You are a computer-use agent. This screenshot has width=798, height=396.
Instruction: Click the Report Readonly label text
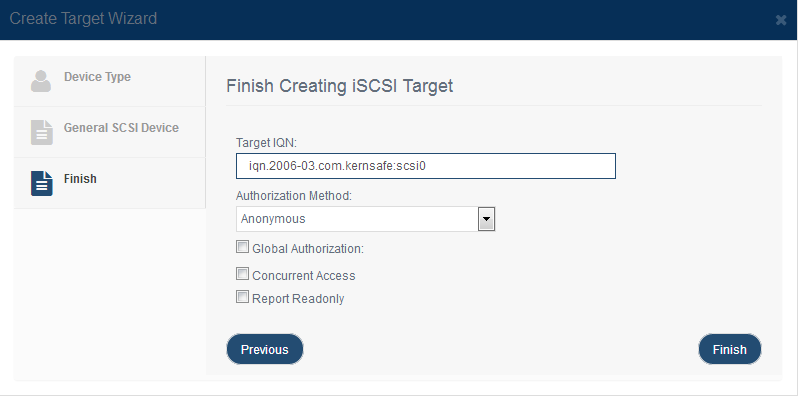click(x=298, y=299)
